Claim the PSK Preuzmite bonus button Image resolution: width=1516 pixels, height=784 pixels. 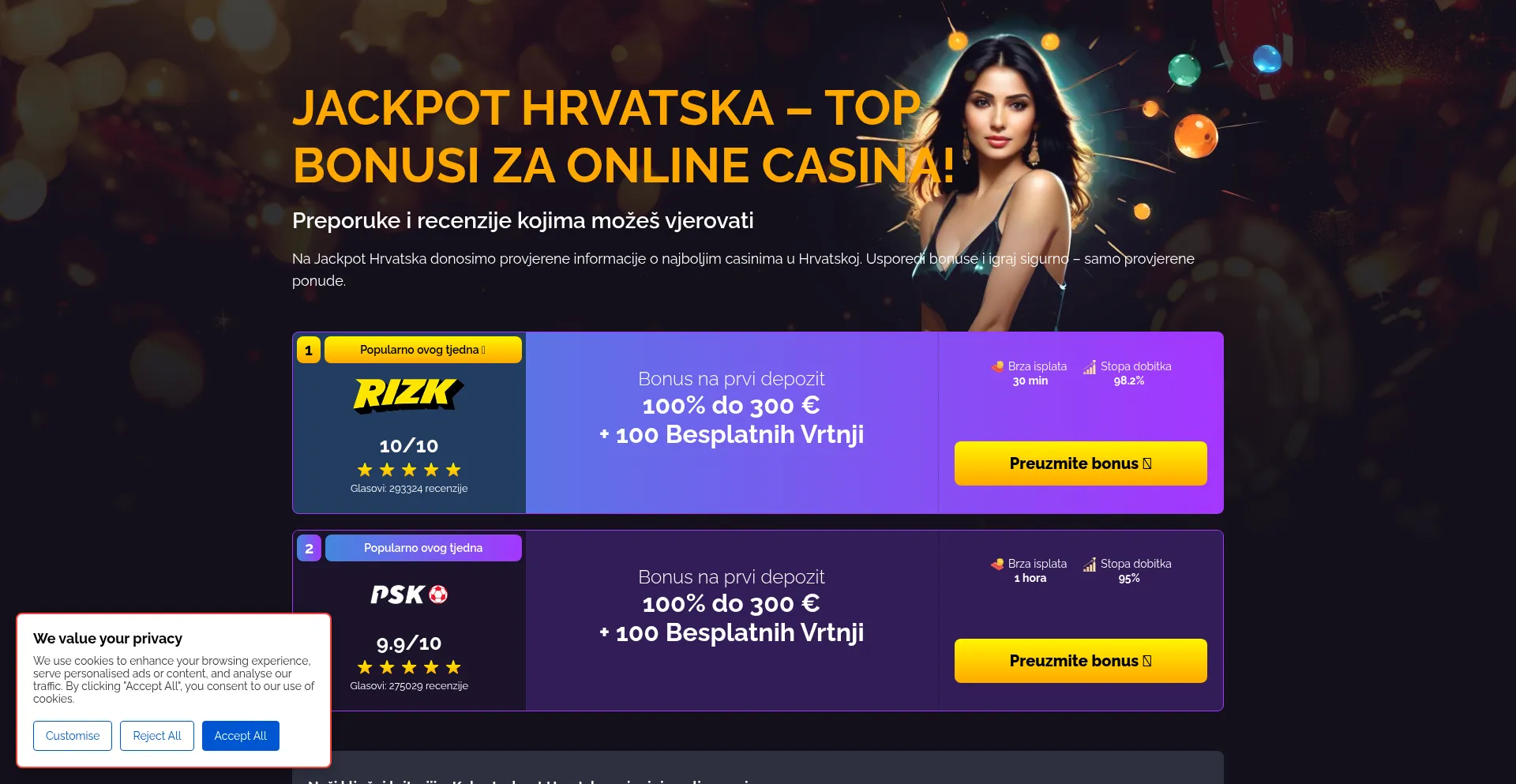coord(1080,661)
